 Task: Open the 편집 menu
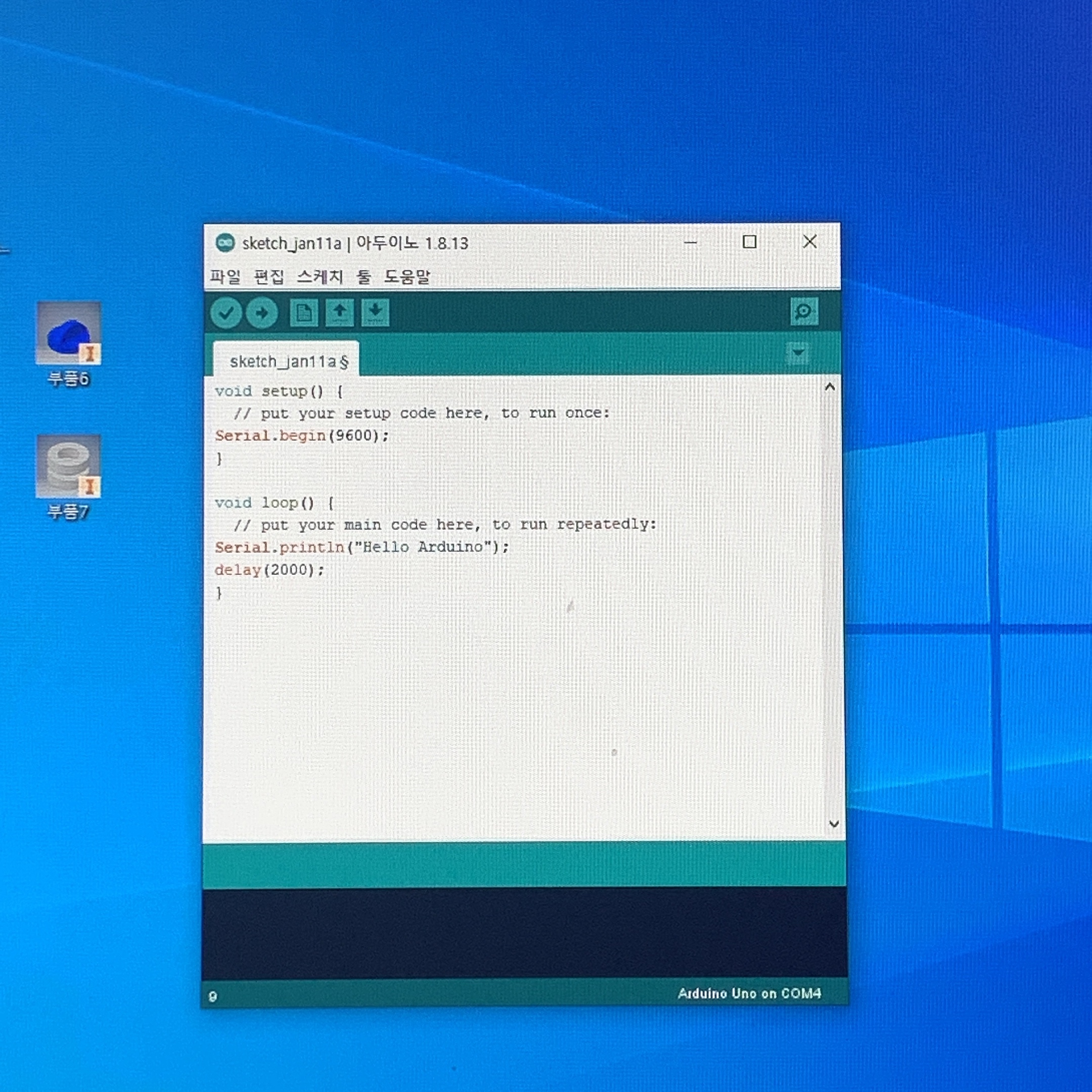[x=269, y=277]
